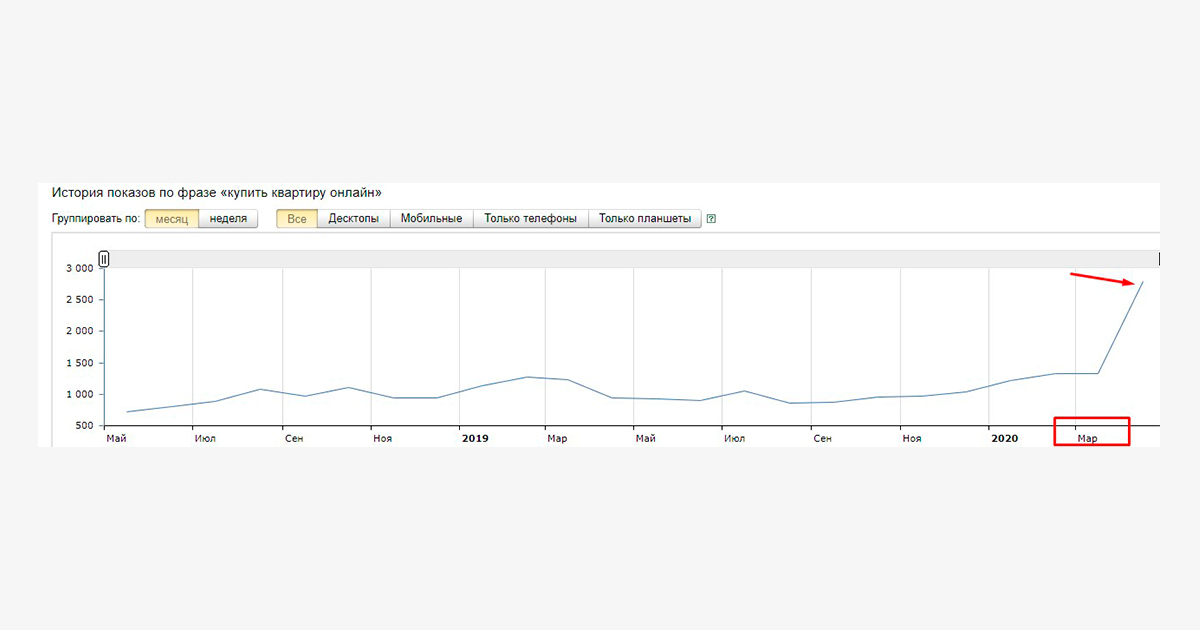Click the gray range selection bar

pos(632,259)
